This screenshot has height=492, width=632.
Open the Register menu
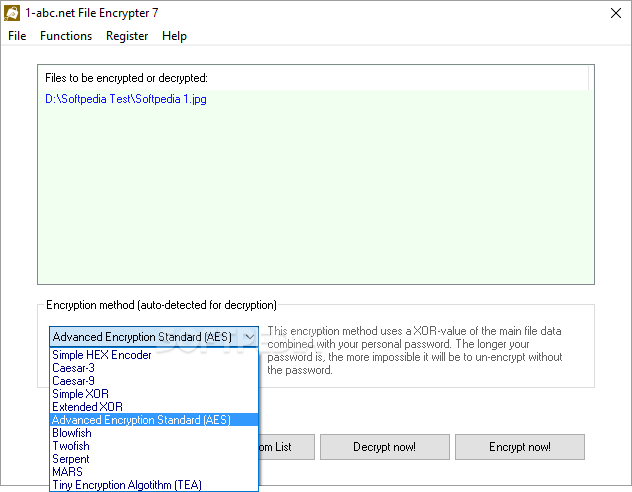(127, 36)
